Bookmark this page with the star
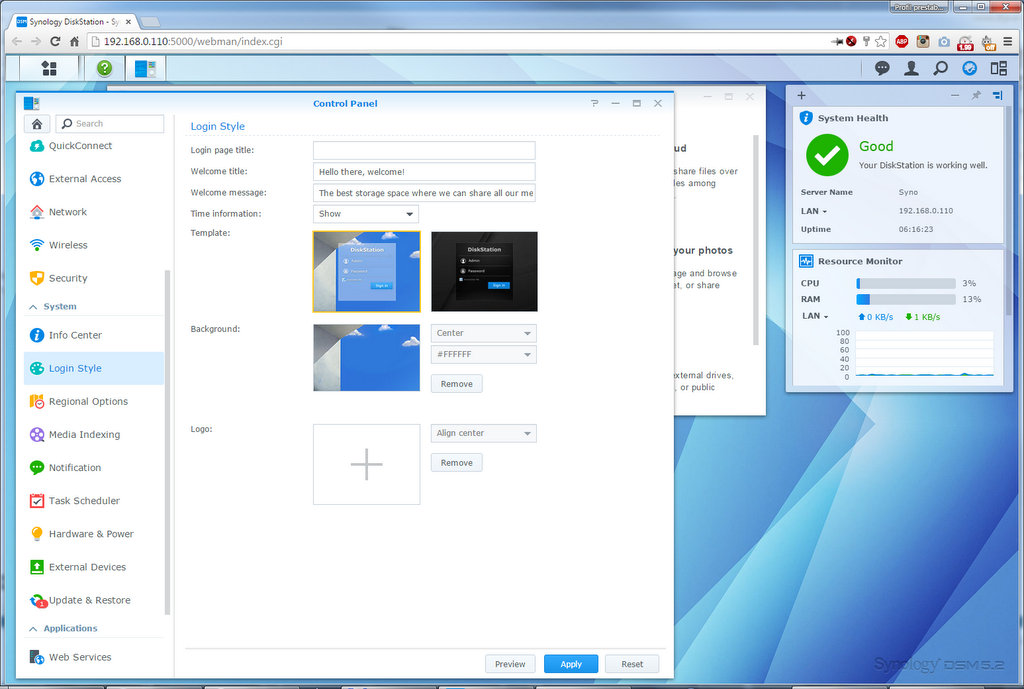The width and height of the screenshot is (1024, 689). click(x=881, y=41)
